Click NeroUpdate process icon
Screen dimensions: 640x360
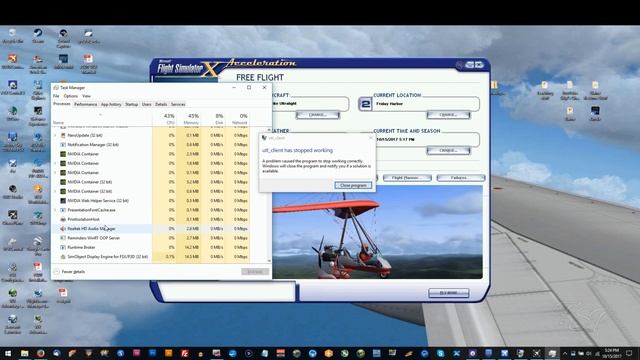[63, 135]
